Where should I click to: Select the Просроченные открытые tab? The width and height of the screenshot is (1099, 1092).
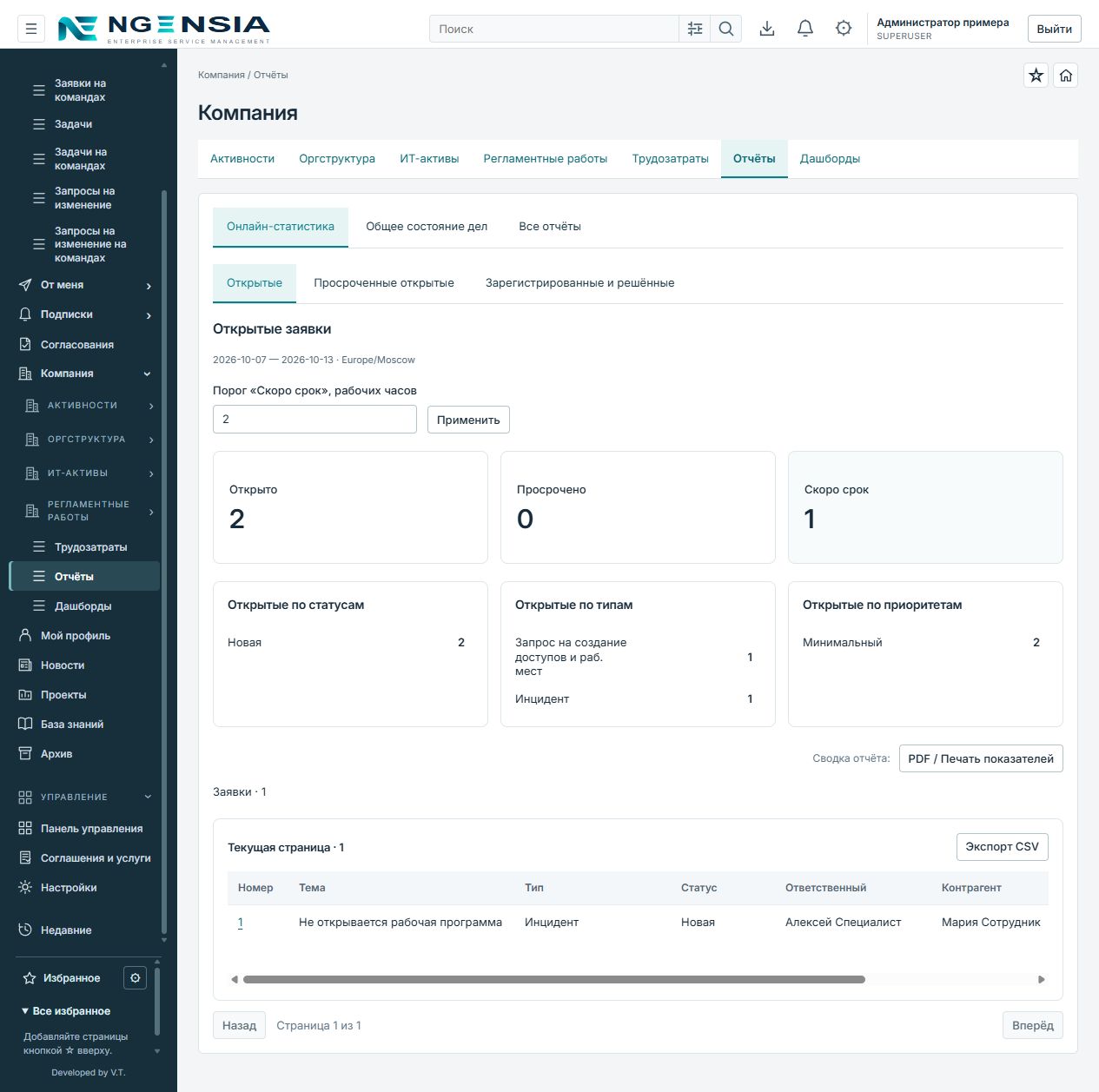coord(384,283)
